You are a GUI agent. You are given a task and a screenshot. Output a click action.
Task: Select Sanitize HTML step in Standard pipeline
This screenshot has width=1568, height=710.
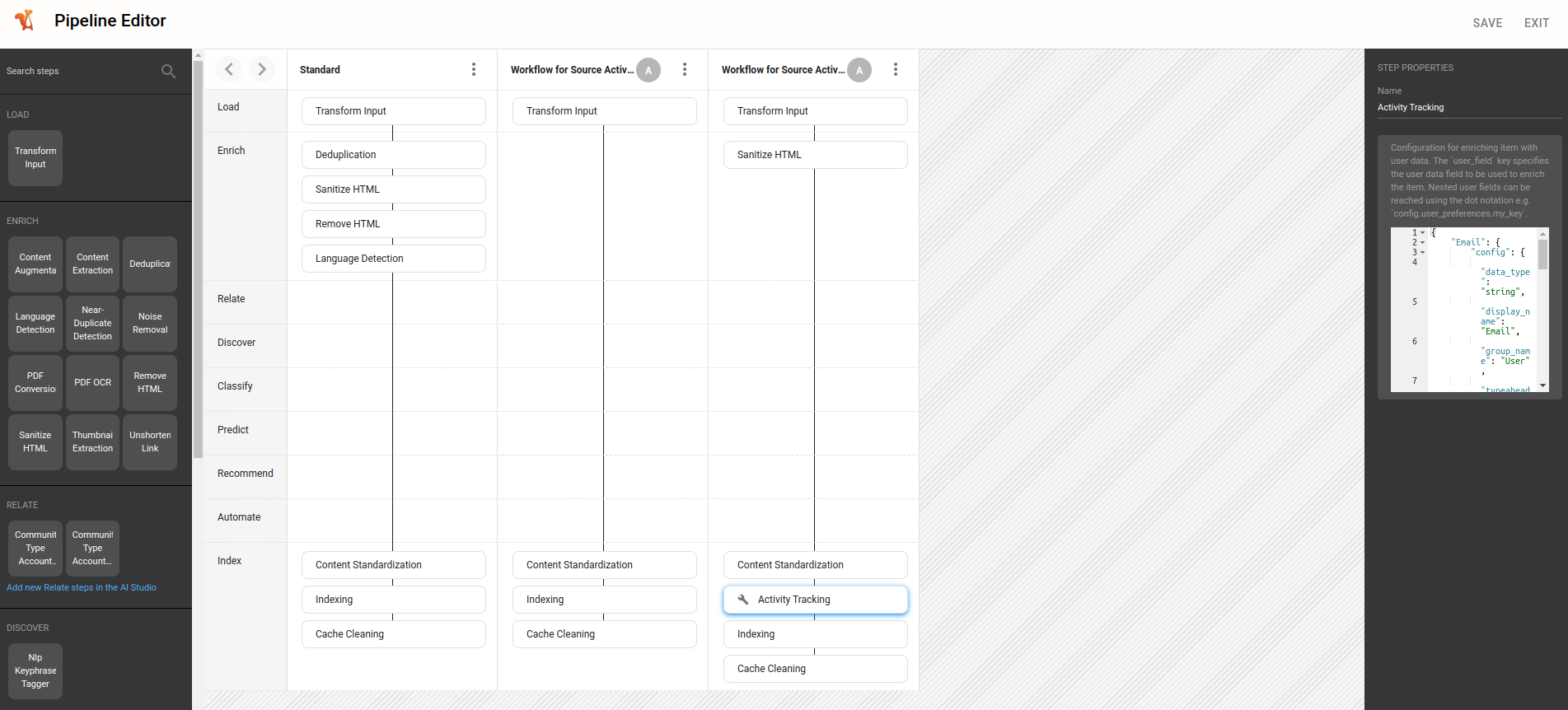point(394,189)
